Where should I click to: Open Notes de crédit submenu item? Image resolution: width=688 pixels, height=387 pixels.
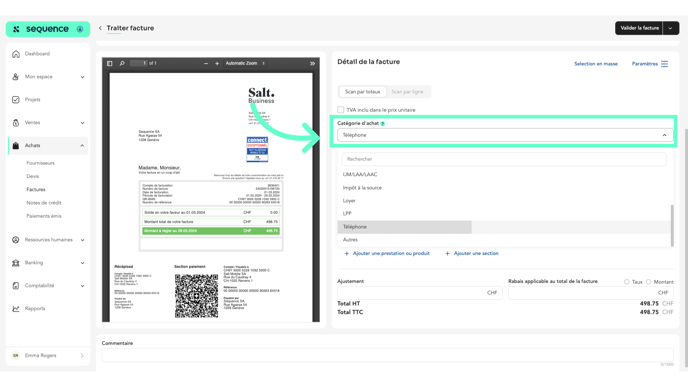coord(44,203)
